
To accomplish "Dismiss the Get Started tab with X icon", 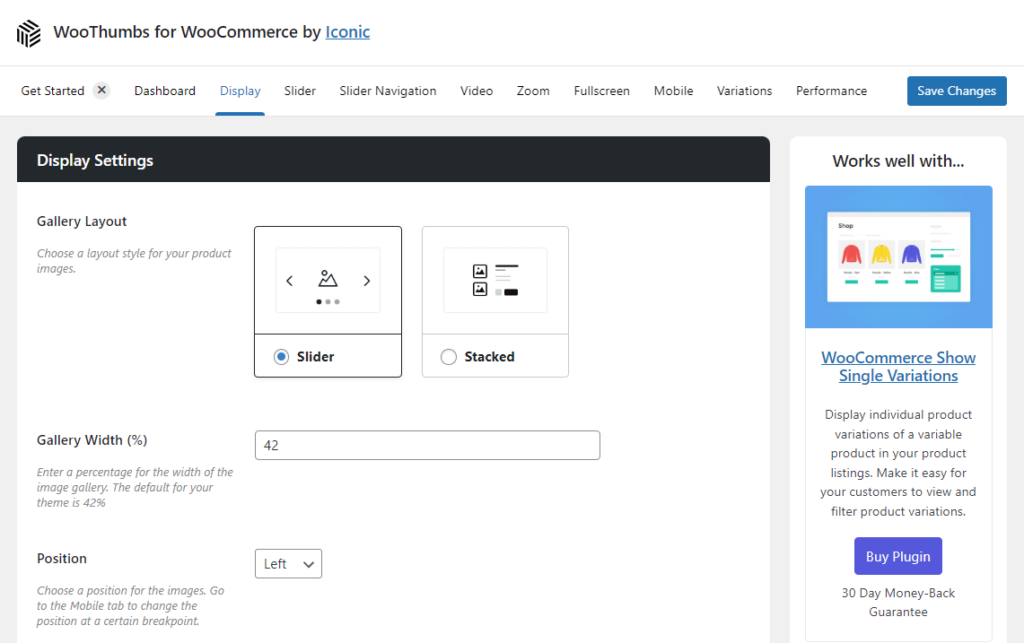I will point(101,90).
